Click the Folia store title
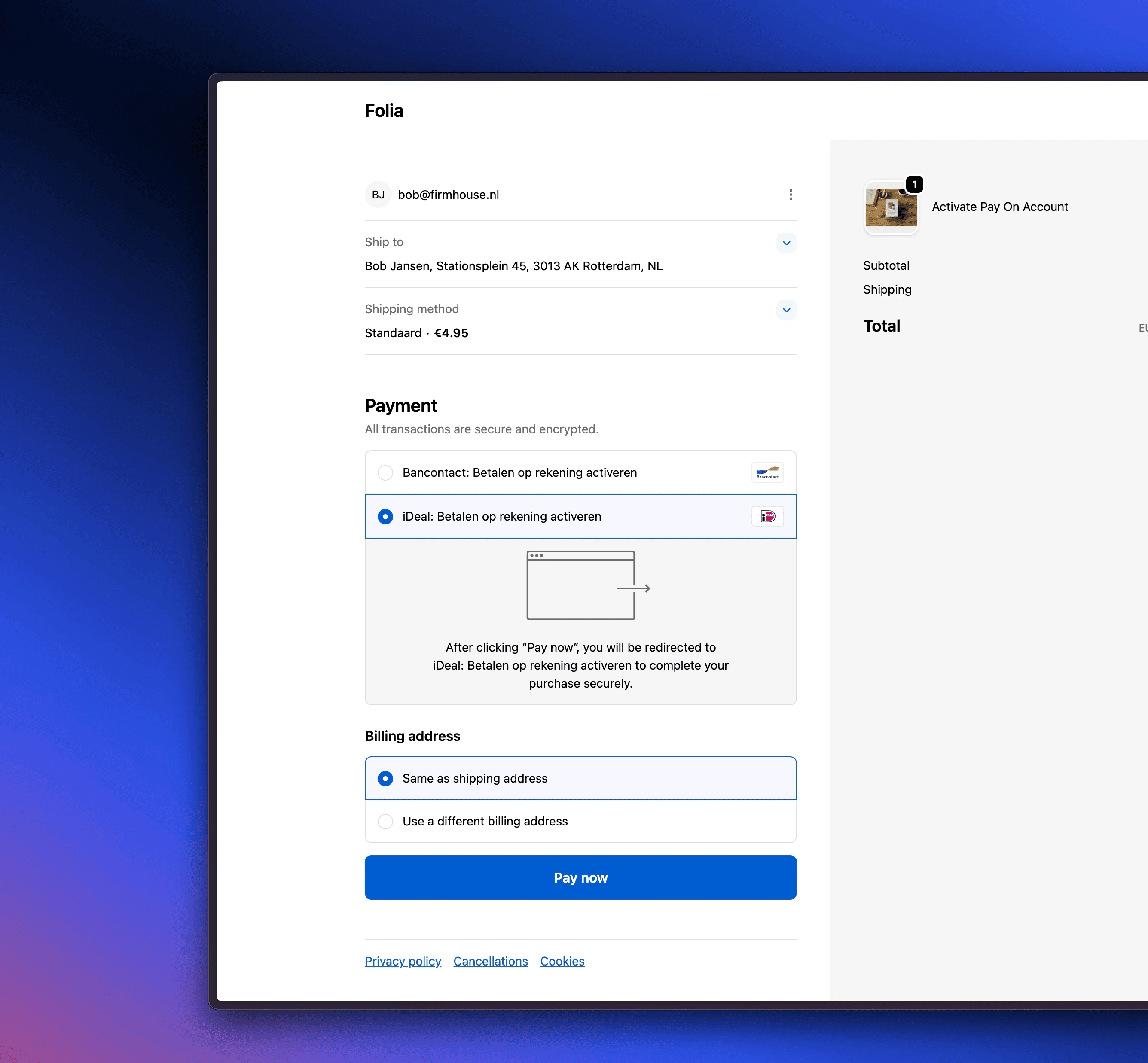The height and width of the screenshot is (1063, 1148). tap(384, 110)
